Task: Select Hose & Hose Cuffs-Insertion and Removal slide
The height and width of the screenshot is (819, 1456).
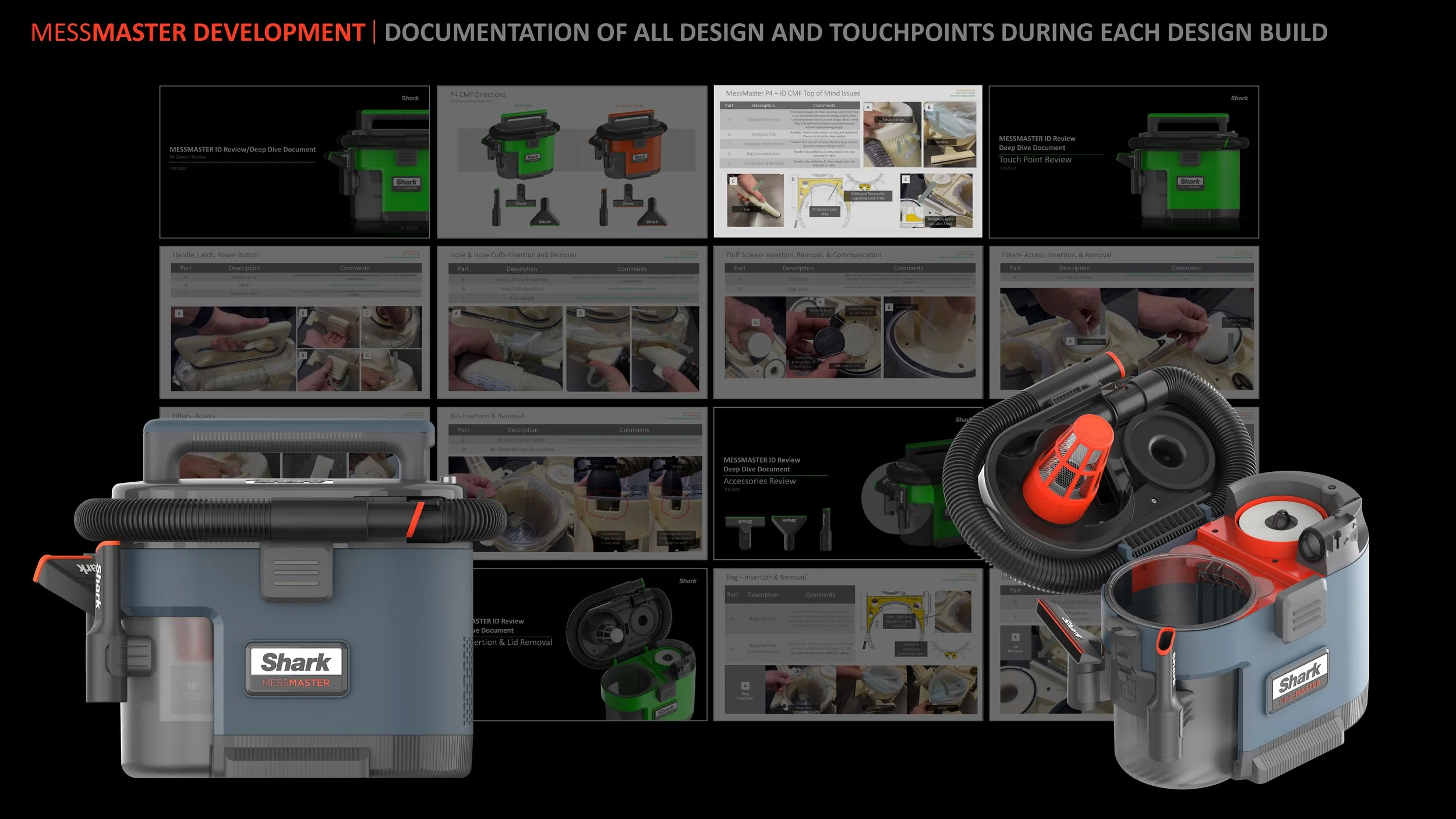Action: pyautogui.click(x=571, y=322)
